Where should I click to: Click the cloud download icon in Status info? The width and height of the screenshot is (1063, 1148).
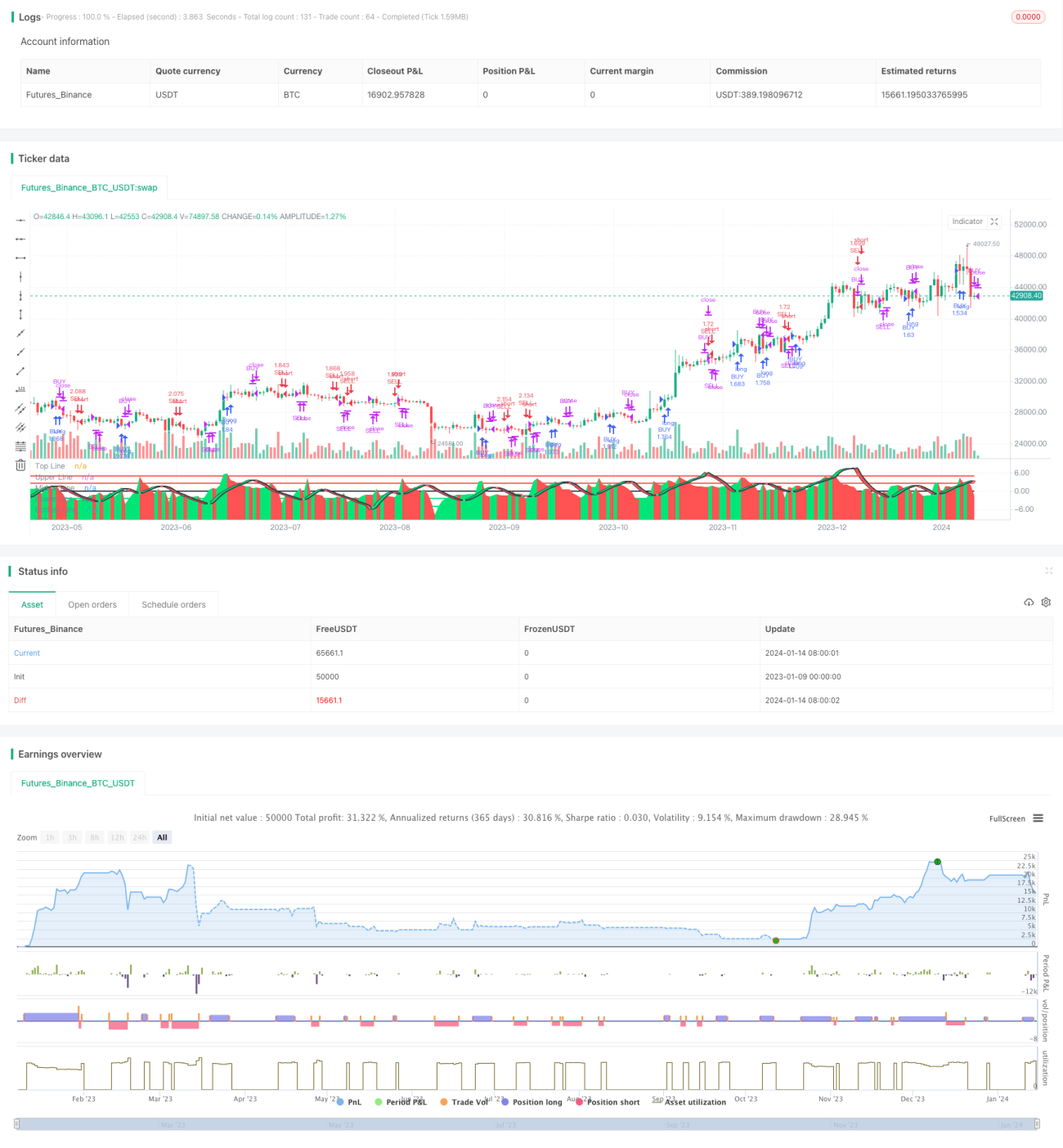pos(1029,603)
